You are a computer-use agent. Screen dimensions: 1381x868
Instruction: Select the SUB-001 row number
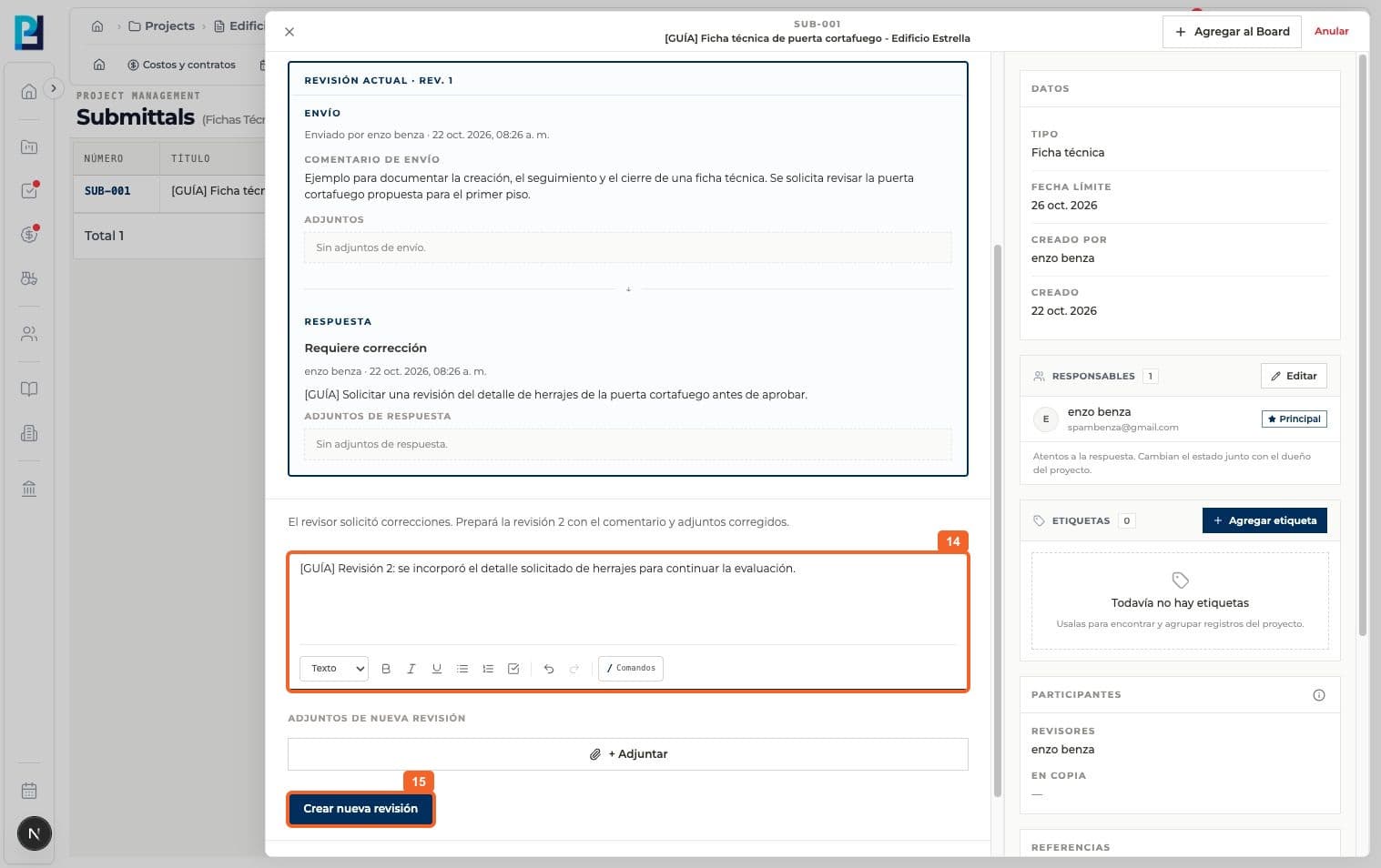(x=107, y=191)
